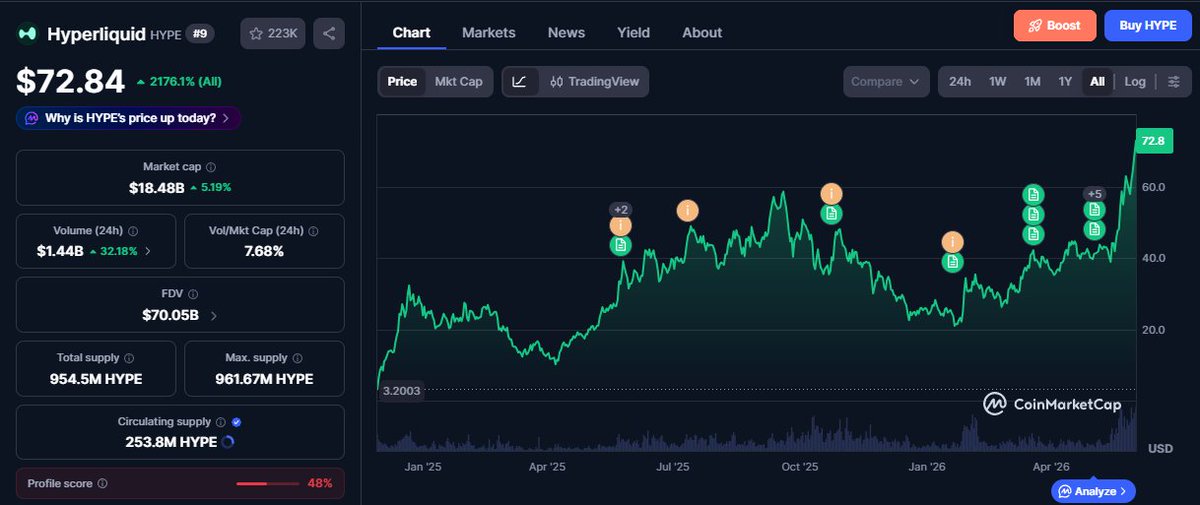Click the $70.05B FDV value
1200x505 pixels.
click(171, 316)
